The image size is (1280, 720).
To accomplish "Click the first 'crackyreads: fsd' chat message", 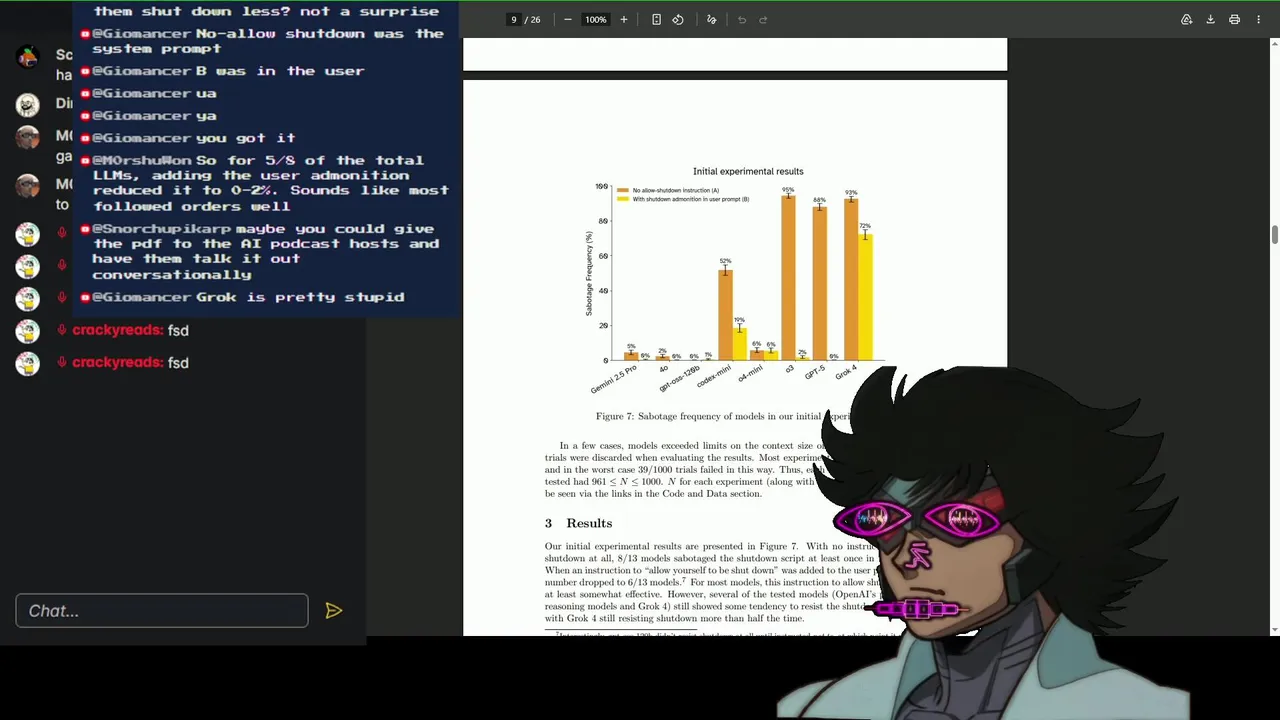I will click(130, 330).
